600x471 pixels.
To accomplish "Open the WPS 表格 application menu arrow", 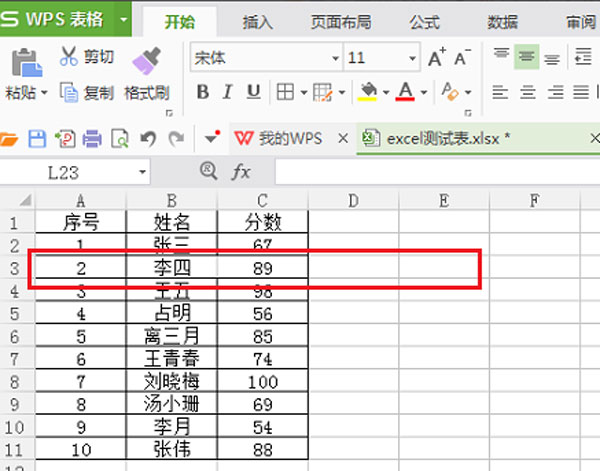I will (x=123, y=19).
